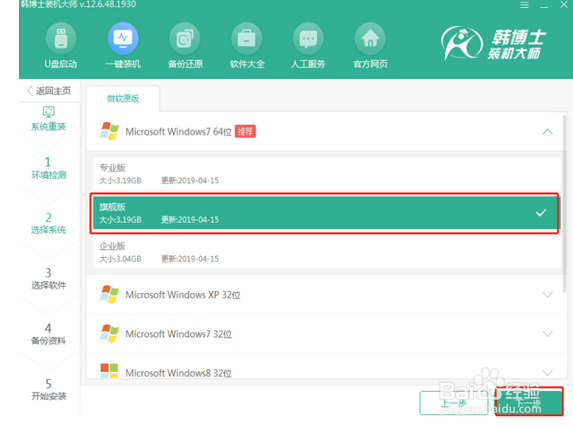The image size is (573, 429).
Task: Click the Microsoft Windows8 32位 title
Action: point(178,373)
